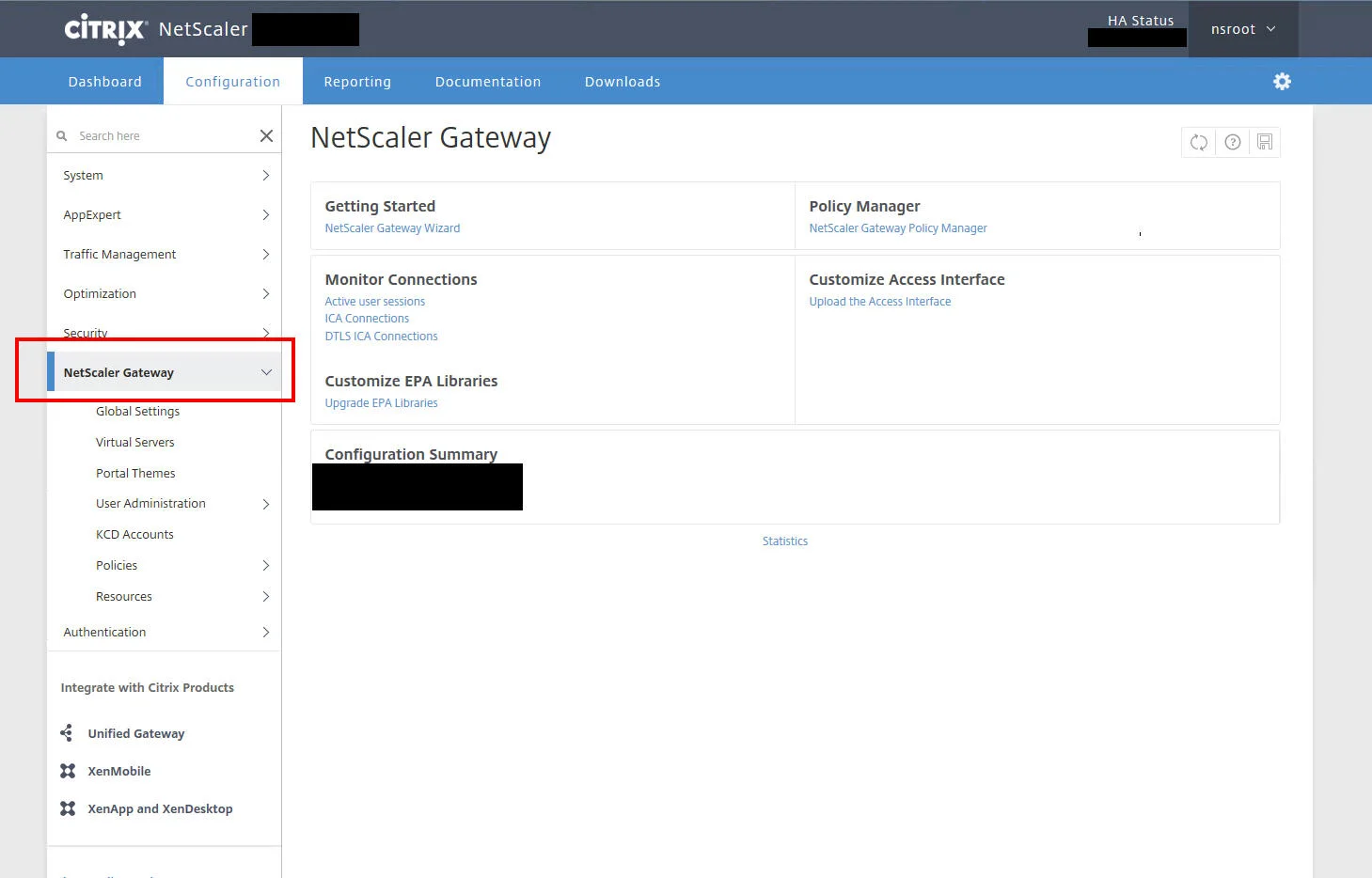This screenshot has height=878, width=1372.
Task: Expand the Policies chevron
Action: 266,566
